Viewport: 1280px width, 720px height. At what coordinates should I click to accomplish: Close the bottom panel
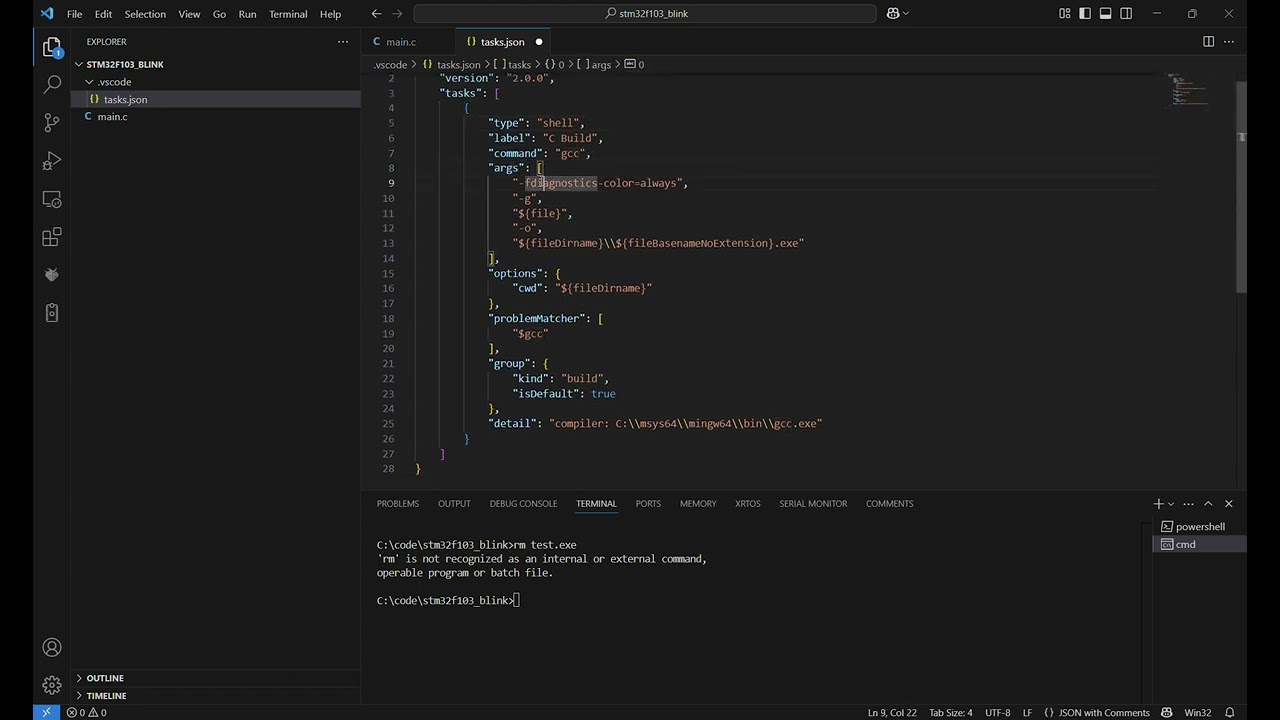coord(1229,503)
